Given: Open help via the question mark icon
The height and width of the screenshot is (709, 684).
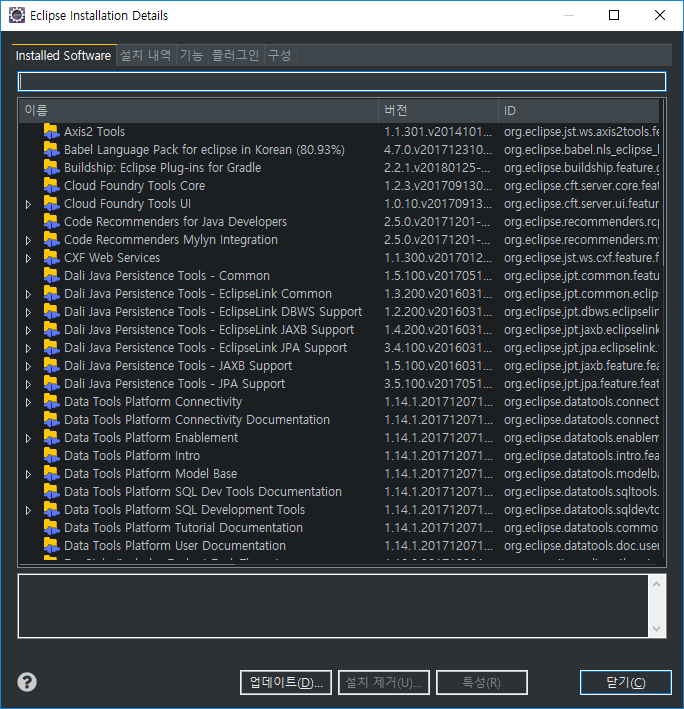Looking at the screenshot, I should 27,682.
